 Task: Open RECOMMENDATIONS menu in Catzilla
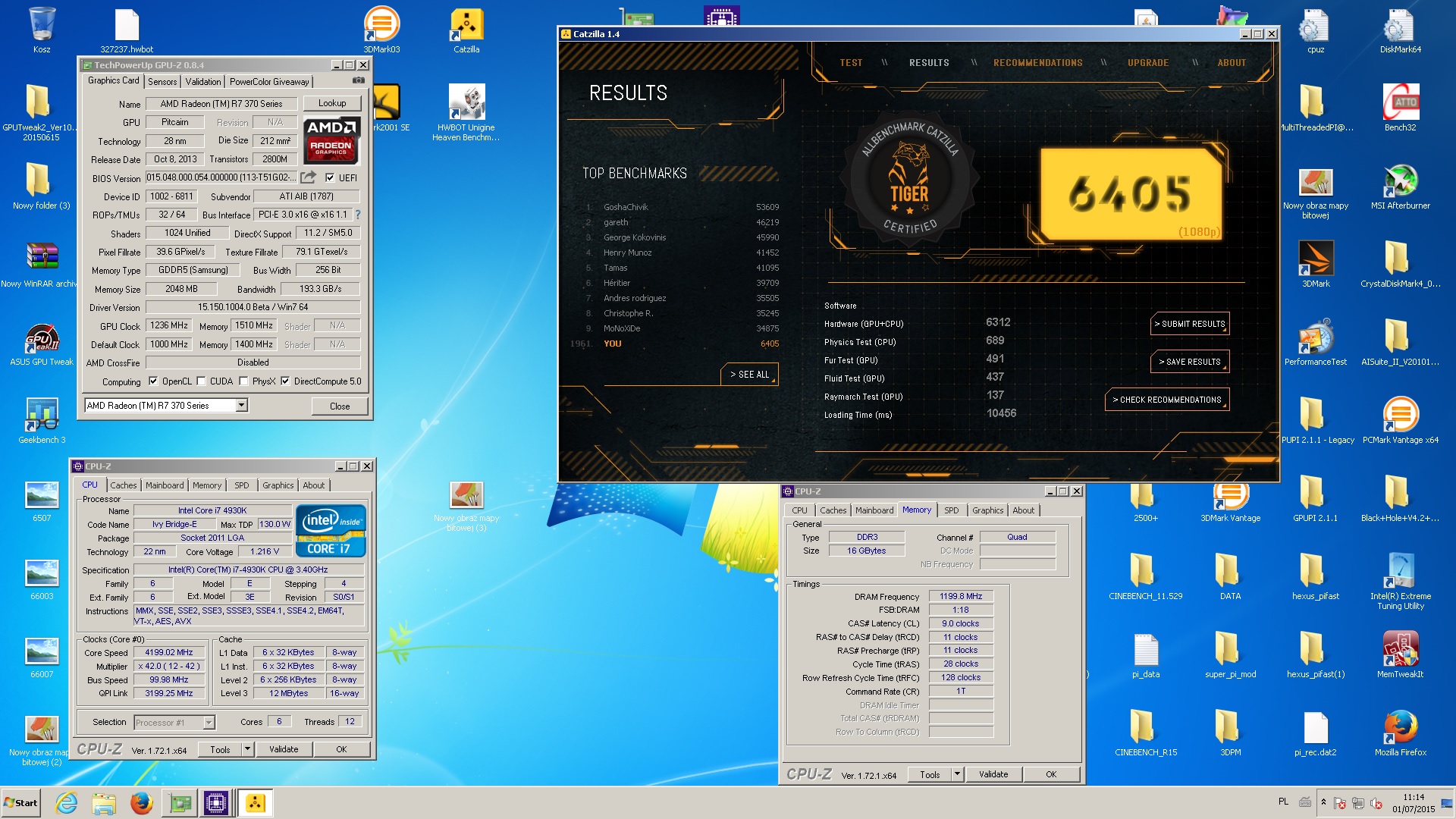pos(1038,63)
